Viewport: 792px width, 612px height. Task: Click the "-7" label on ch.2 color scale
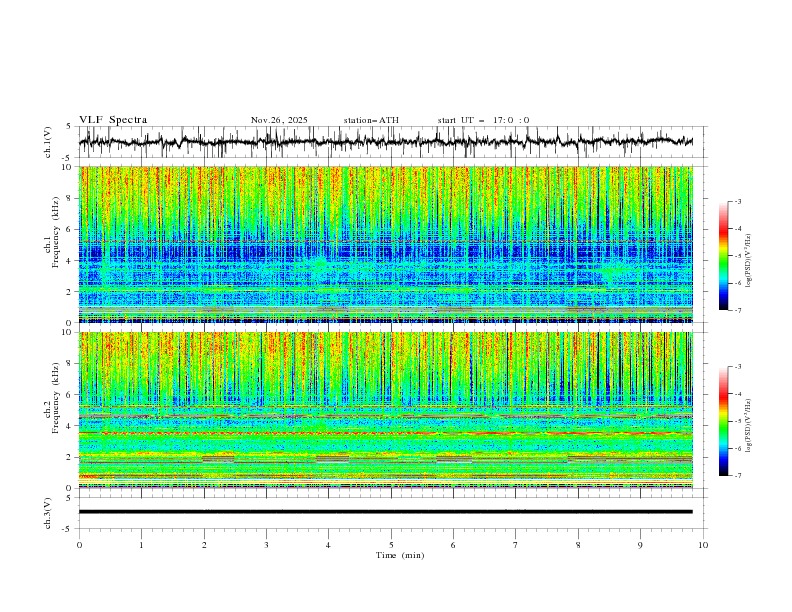737,475
